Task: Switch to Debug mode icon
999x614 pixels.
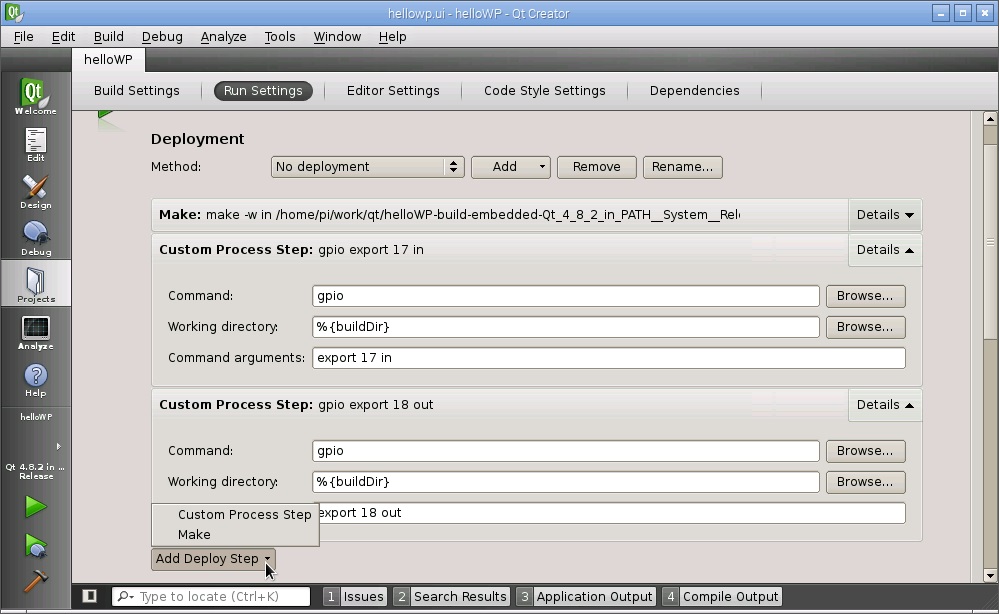Action: [35, 238]
